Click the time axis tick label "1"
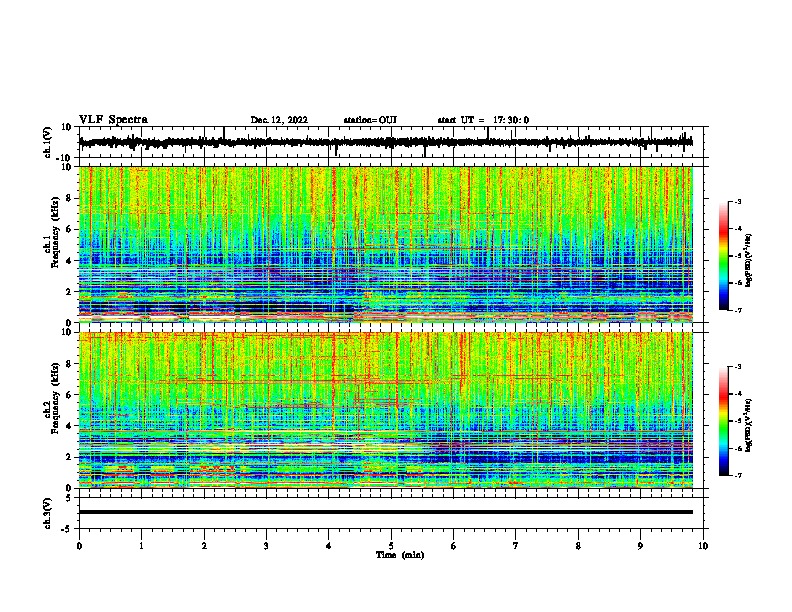The width and height of the screenshot is (792, 612). 142,546
